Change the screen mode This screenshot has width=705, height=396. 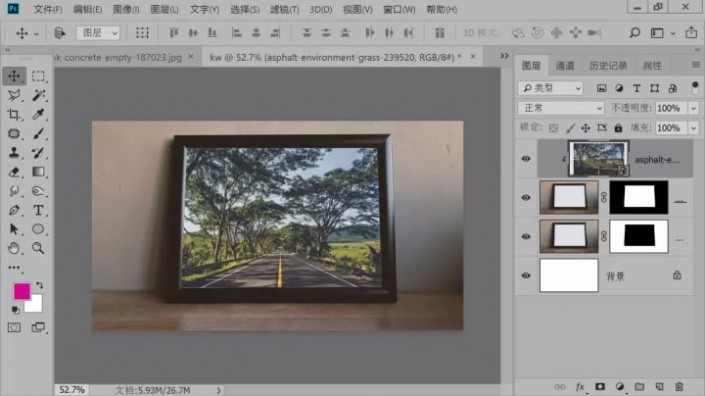click(38, 327)
